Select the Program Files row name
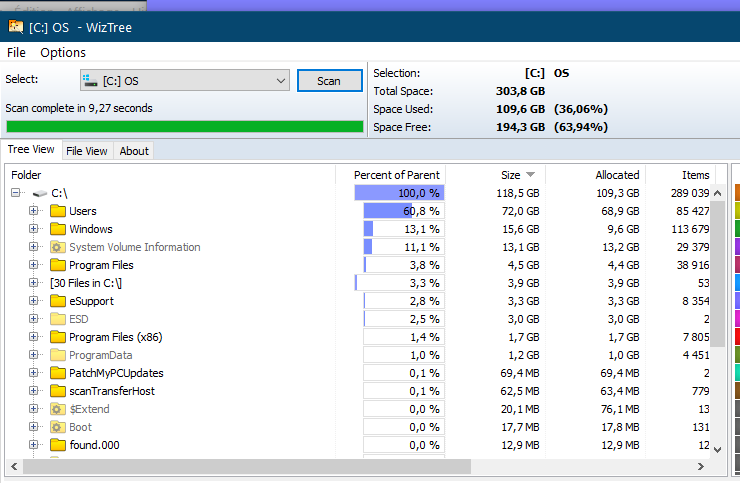The width and height of the screenshot is (740, 483). point(101,265)
